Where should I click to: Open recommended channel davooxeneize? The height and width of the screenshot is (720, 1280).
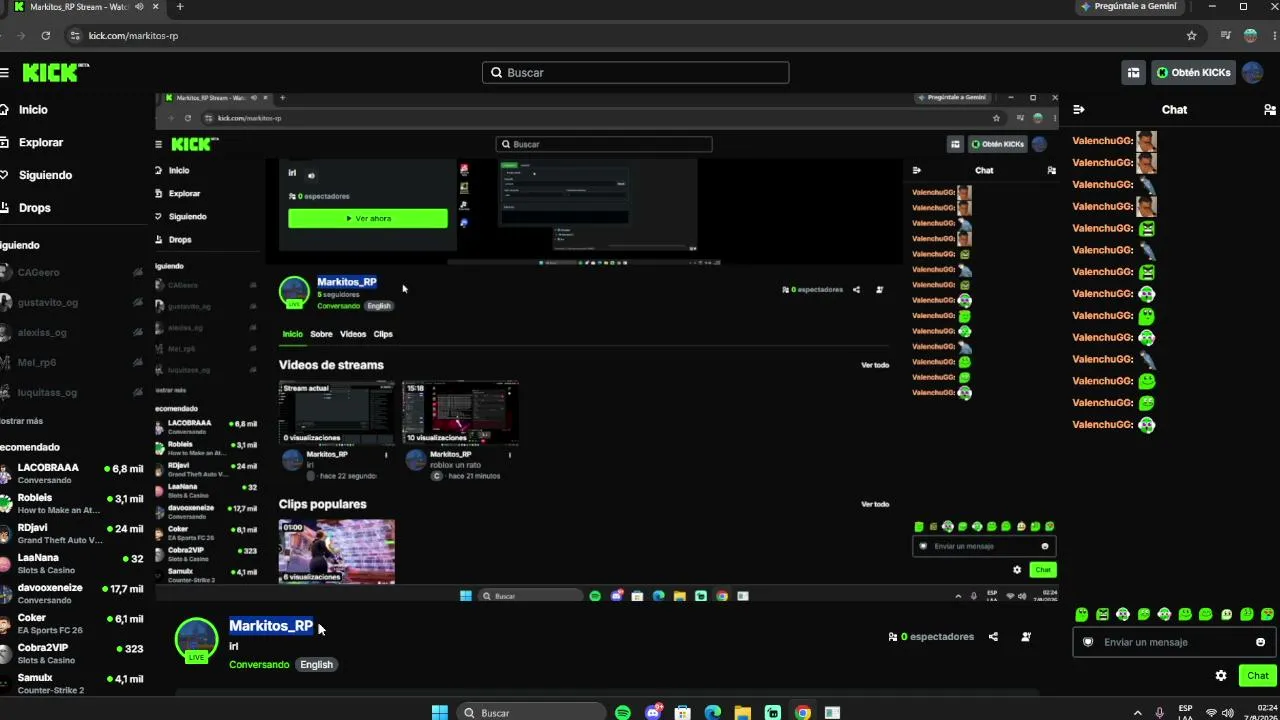pos(72,594)
